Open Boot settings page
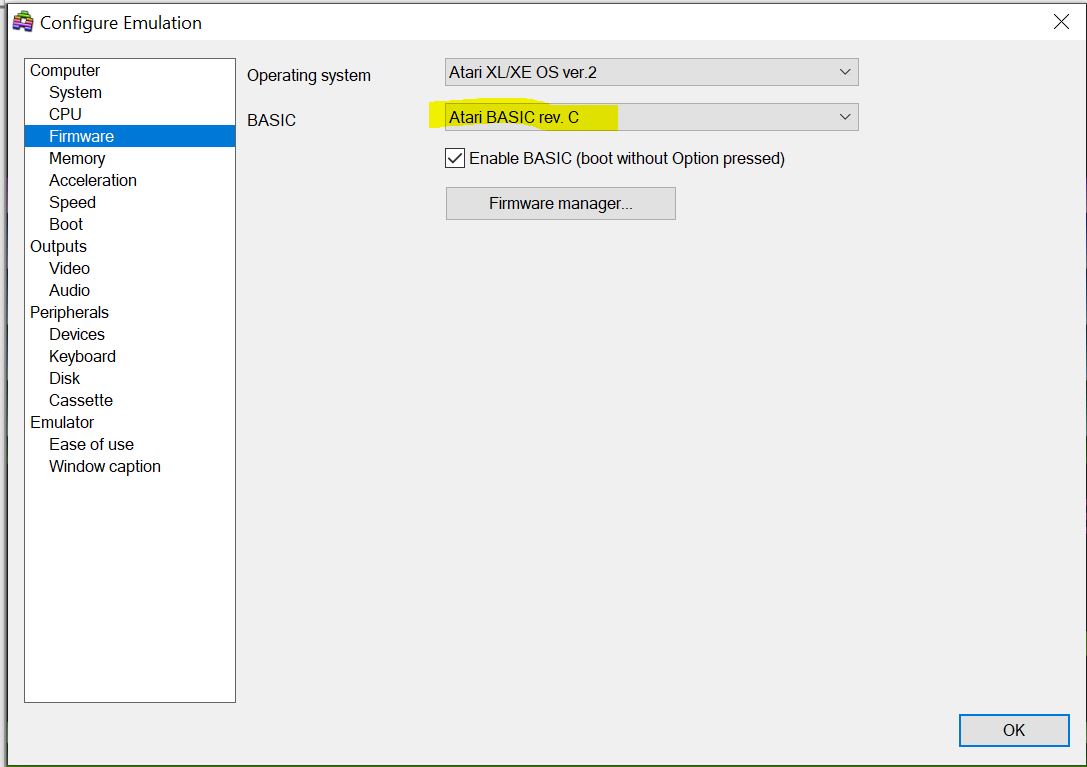 (x=66, y=224)
